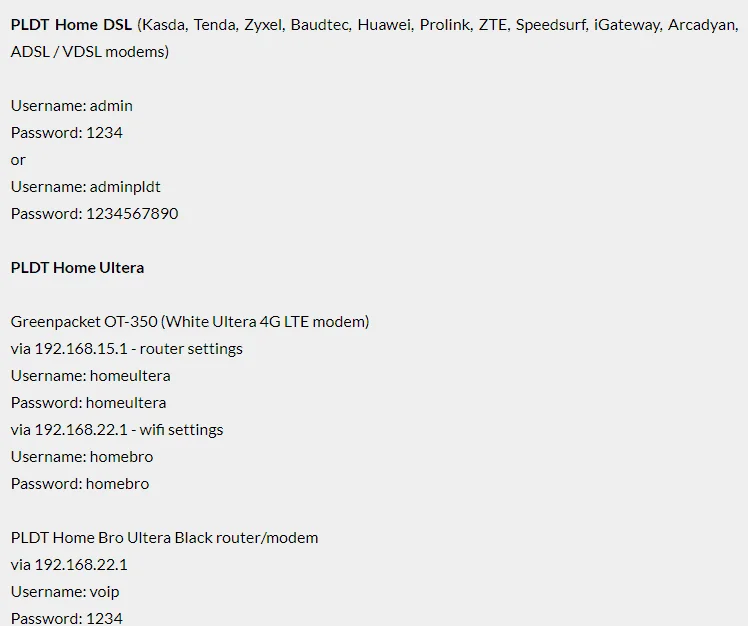Image resolution: width=748 pixels, height=626 pixels.
Task: Click the 'Password: homebro' text
Action: pos(80,484)
